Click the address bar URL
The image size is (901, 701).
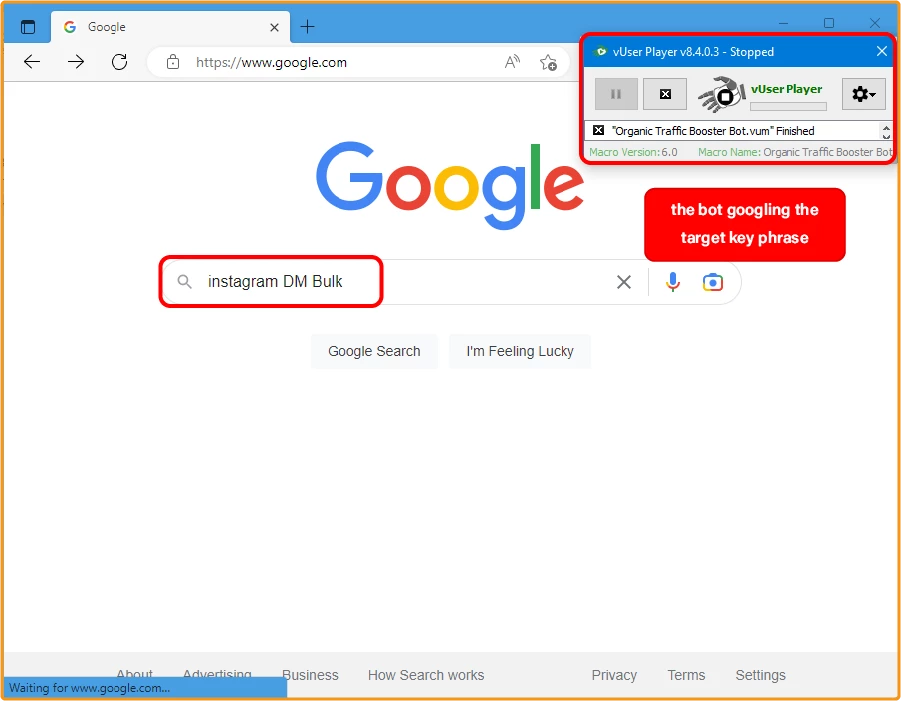coord(271,62)
